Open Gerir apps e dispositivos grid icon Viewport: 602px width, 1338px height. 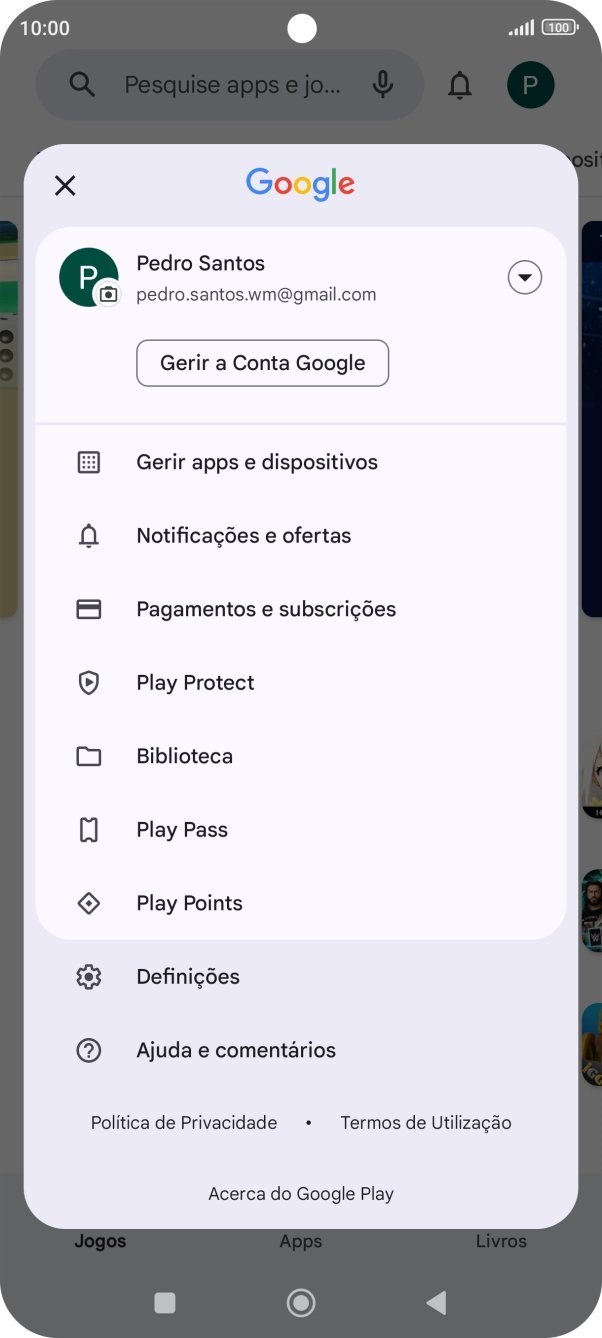point(89,461)
